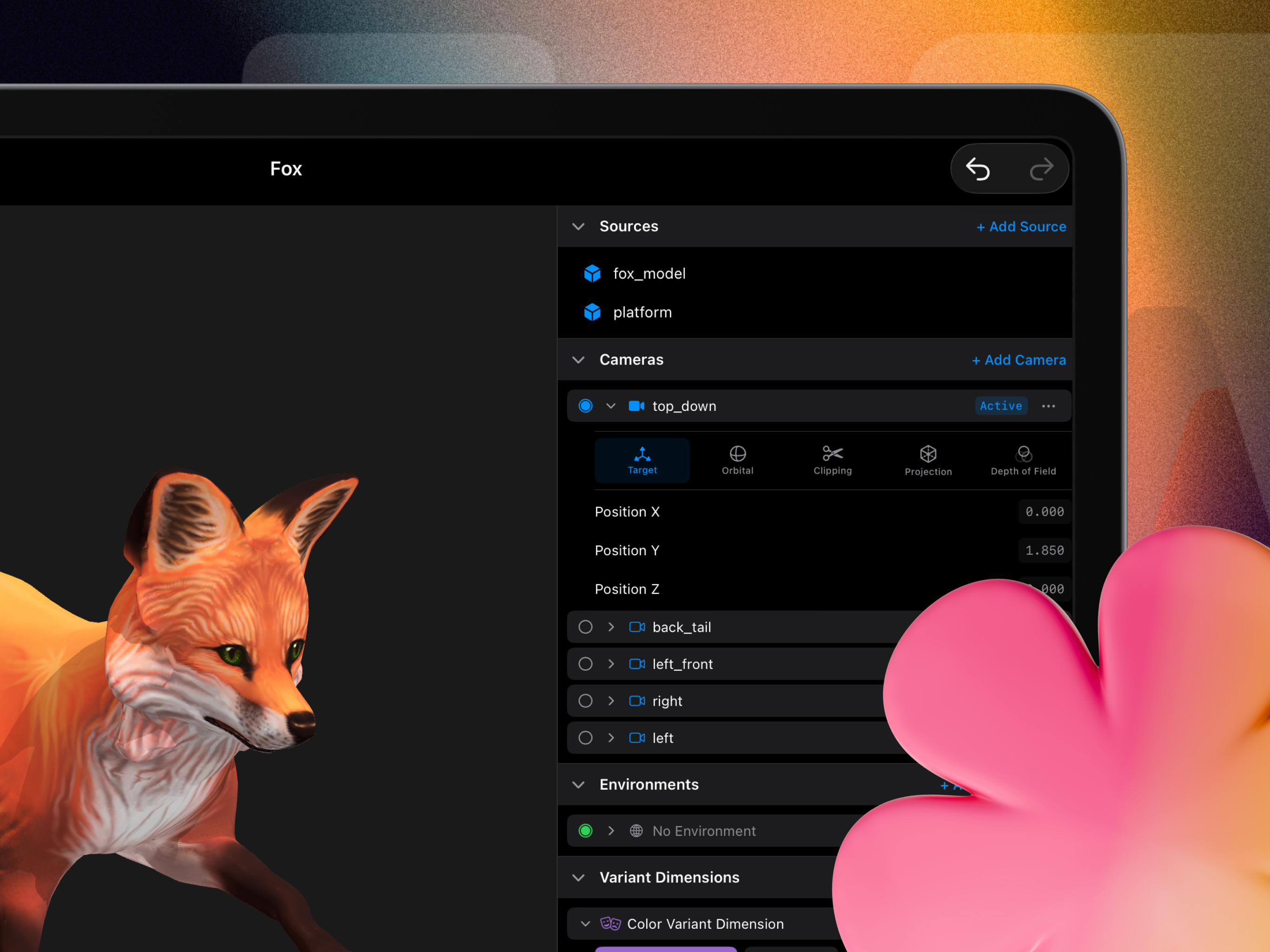Screen dimensions: 1270x952
Task: Click the left_front camera name
Action: tap(683, 664)
